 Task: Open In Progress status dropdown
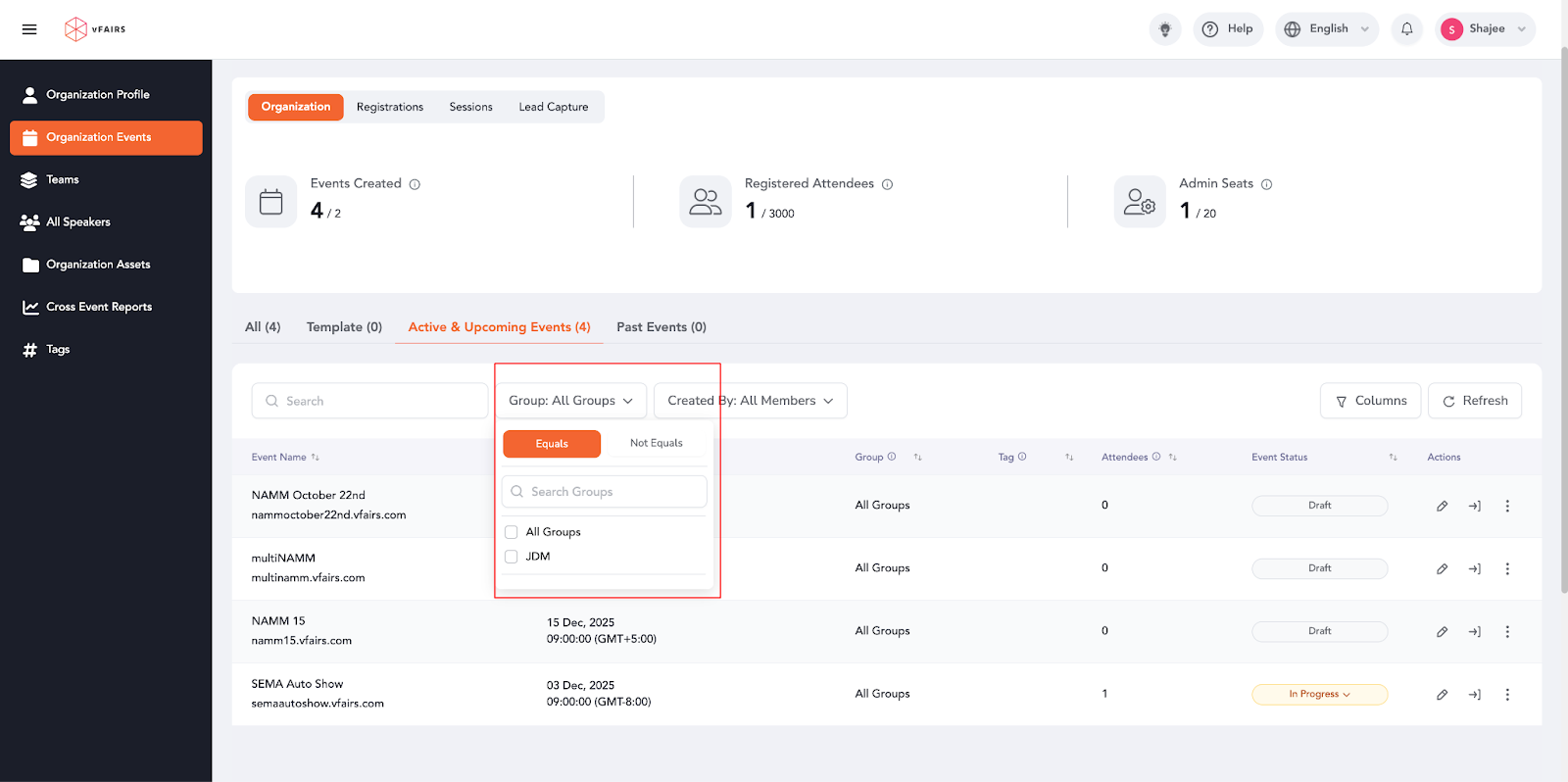click(1319, 695)
